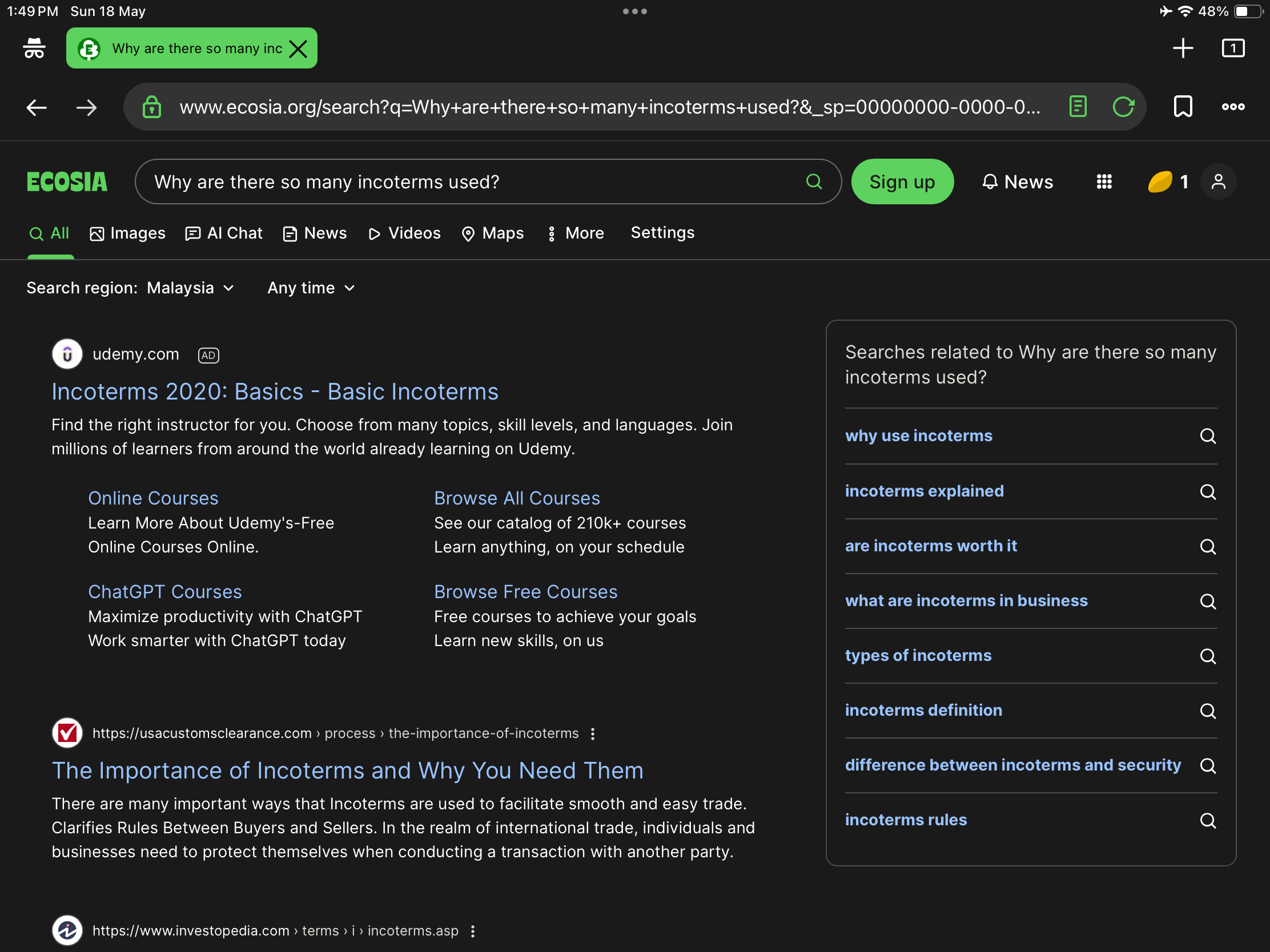Switch to the Maps tab
This screenshot has width=1270, height=952.
click(x=493, y=233)
